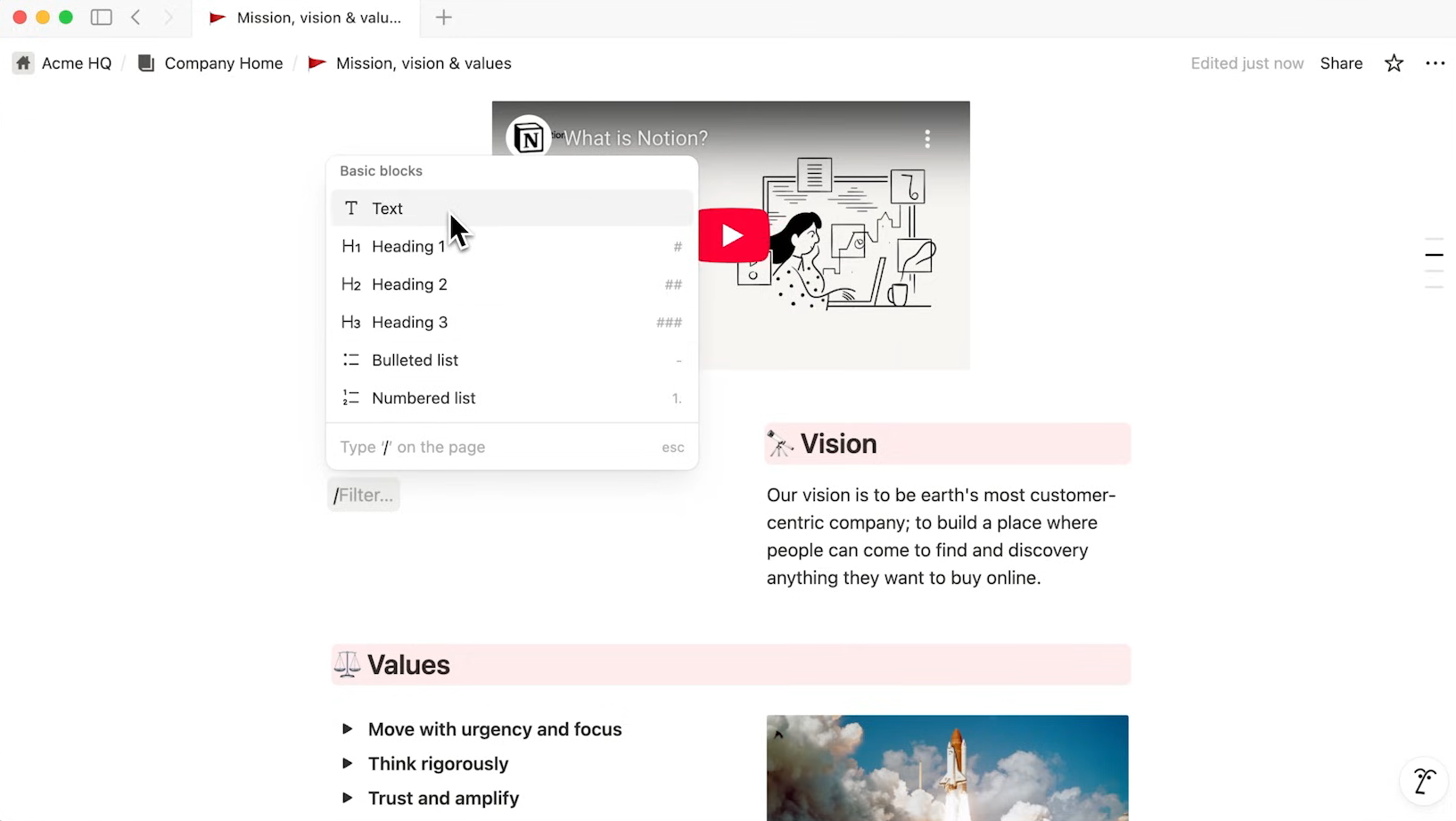This screenshot has height=821, width=1456.
Task: Click the telescope icon beside Vision
Action: pos(780,444)
